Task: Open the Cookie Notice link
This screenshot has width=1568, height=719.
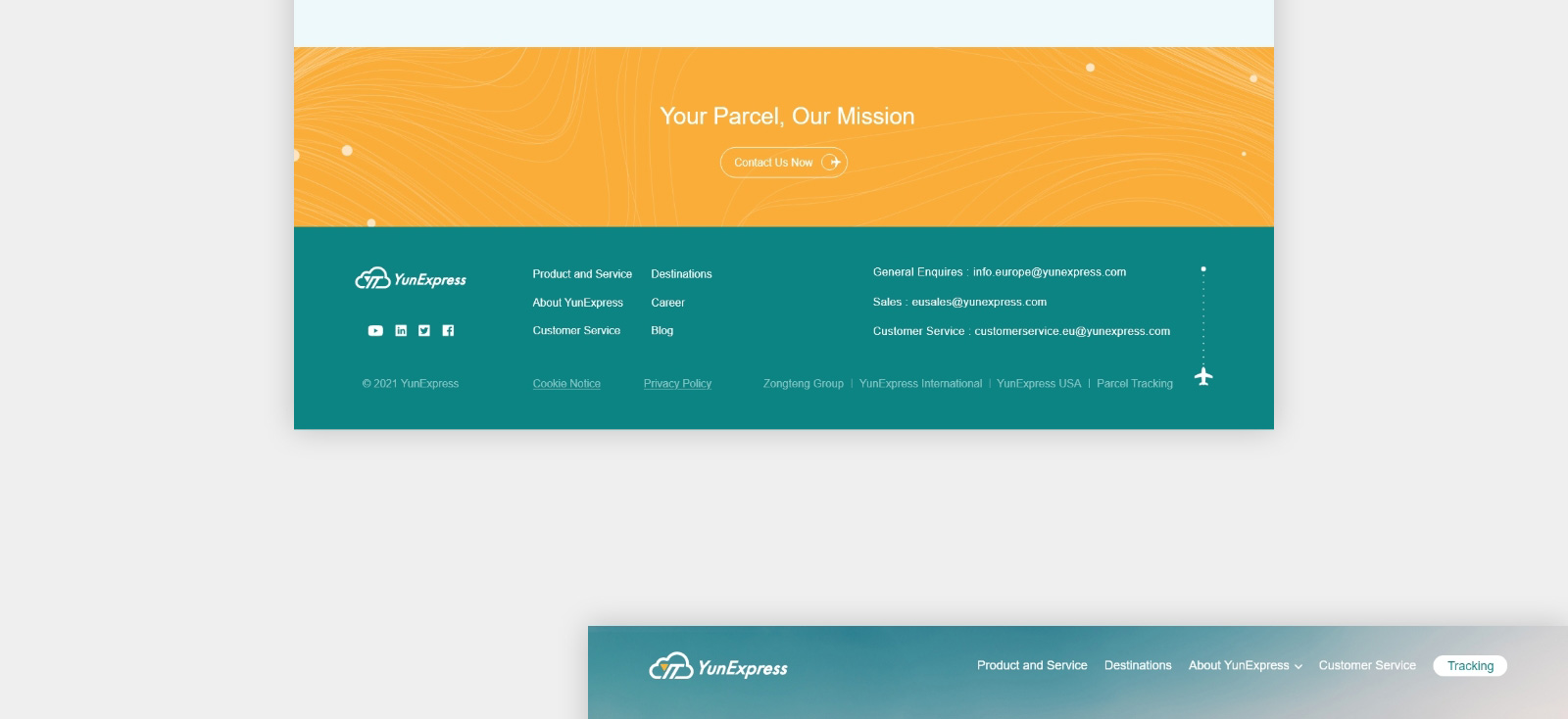Action: click(x=566, y=384)
